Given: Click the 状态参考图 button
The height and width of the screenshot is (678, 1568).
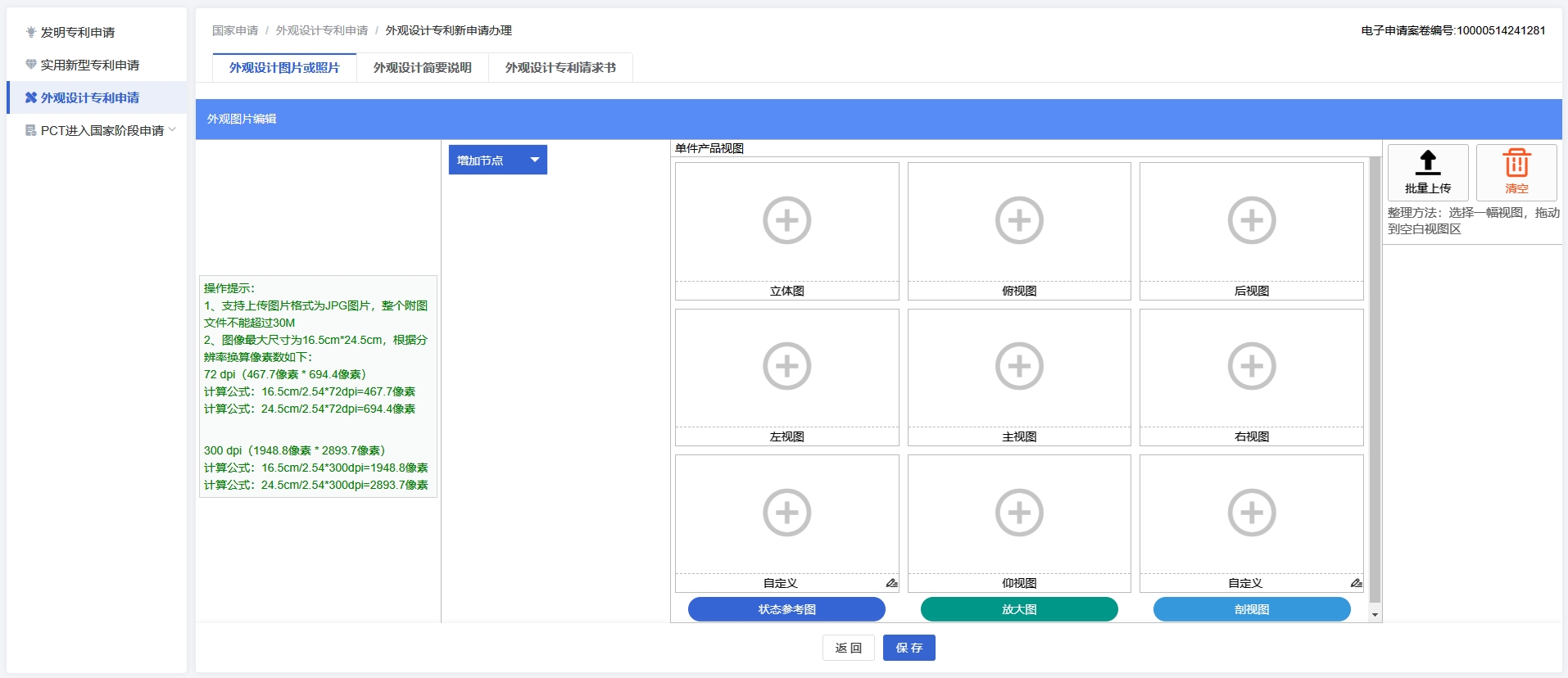Looking at the screenshot, I should 786,609.
